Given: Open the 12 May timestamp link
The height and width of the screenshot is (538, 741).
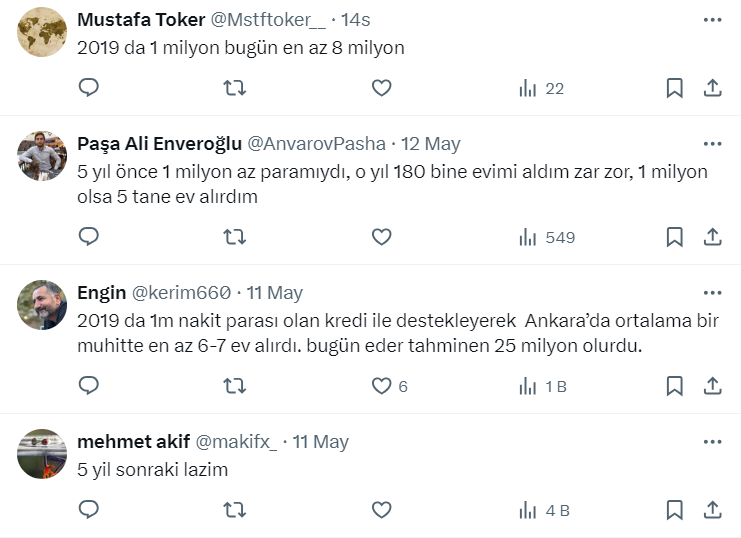Looking at the screenshot, I should point(431,143).
